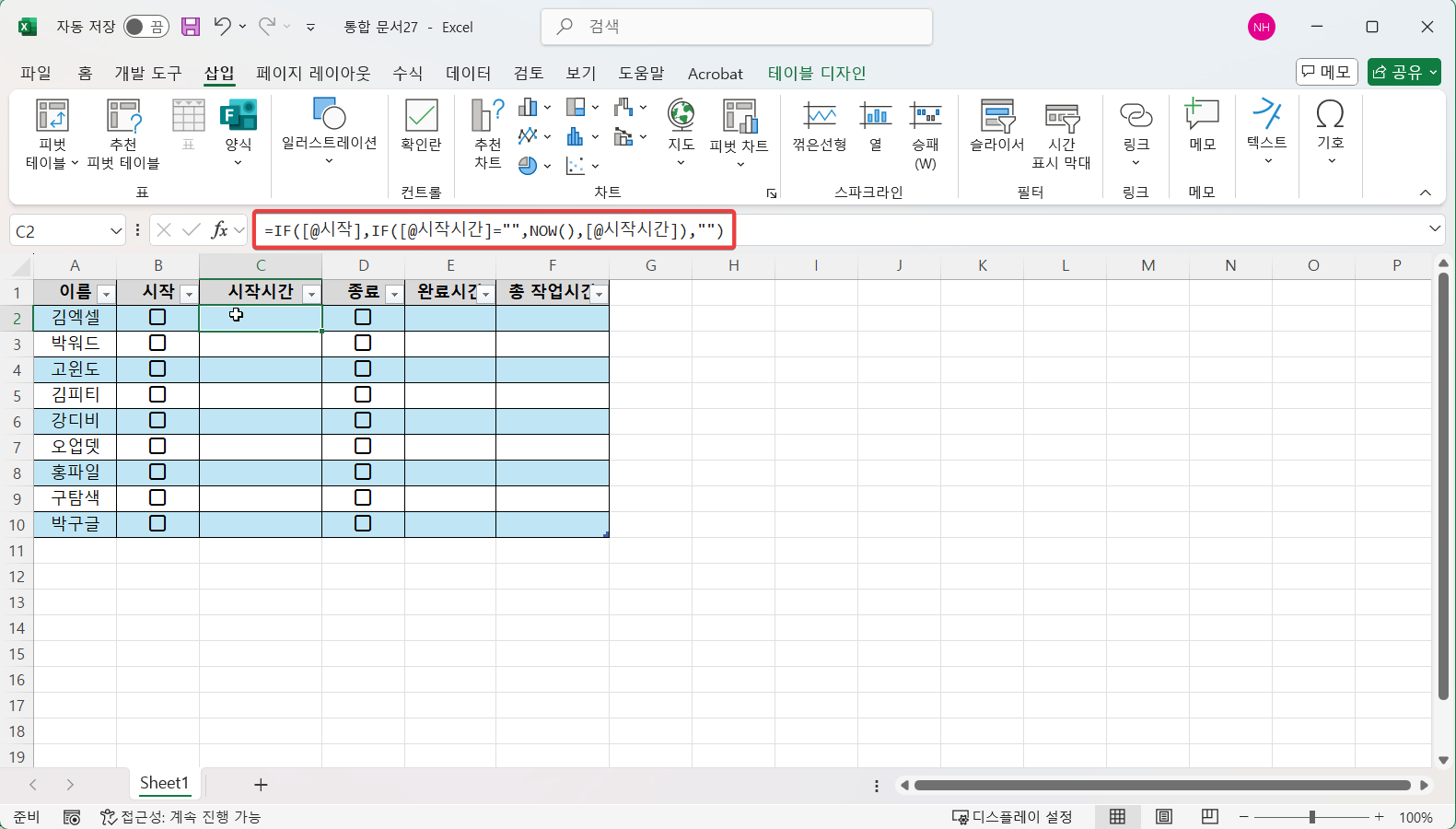Insert a column or bar chart
1456x829 pixels.
click(x=534, y=108)
